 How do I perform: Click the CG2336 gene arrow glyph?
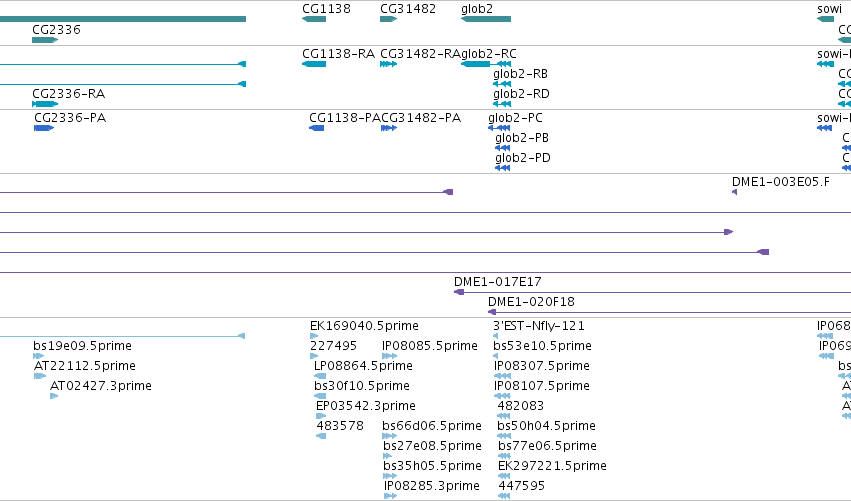click(45, 40)
